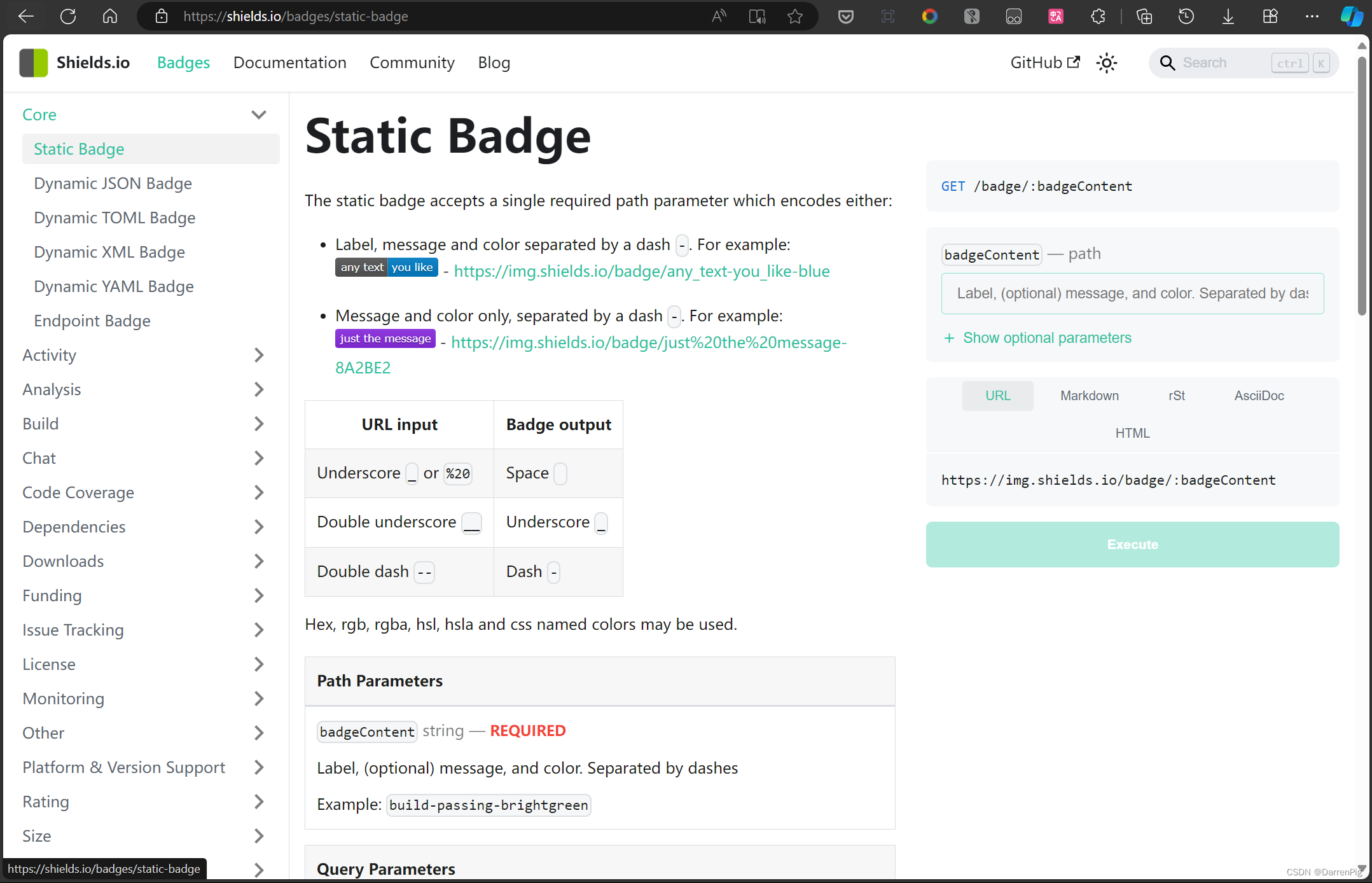The image size is (1372, 883).
Task: Show optional parameters
Action: click(x=1038, y=338)
